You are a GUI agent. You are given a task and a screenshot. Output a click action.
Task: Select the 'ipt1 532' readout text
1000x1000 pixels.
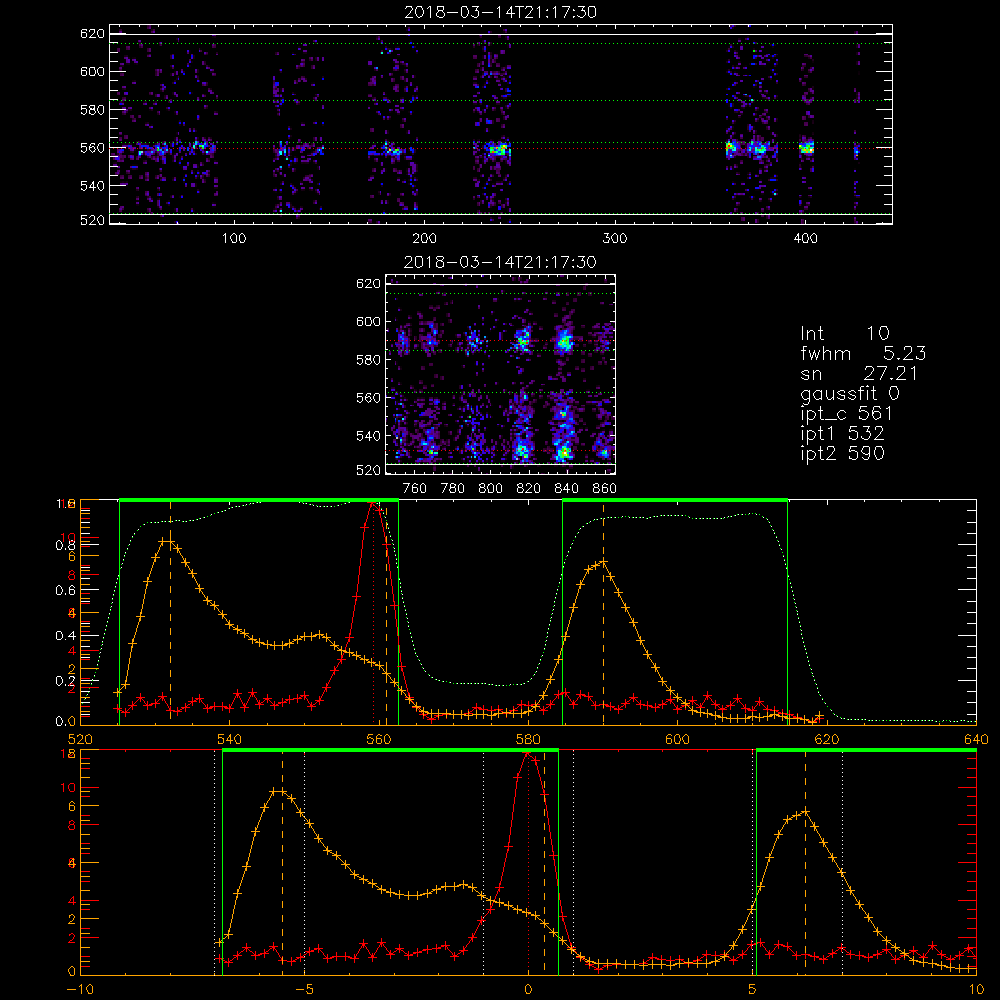[x=842, y=434]
